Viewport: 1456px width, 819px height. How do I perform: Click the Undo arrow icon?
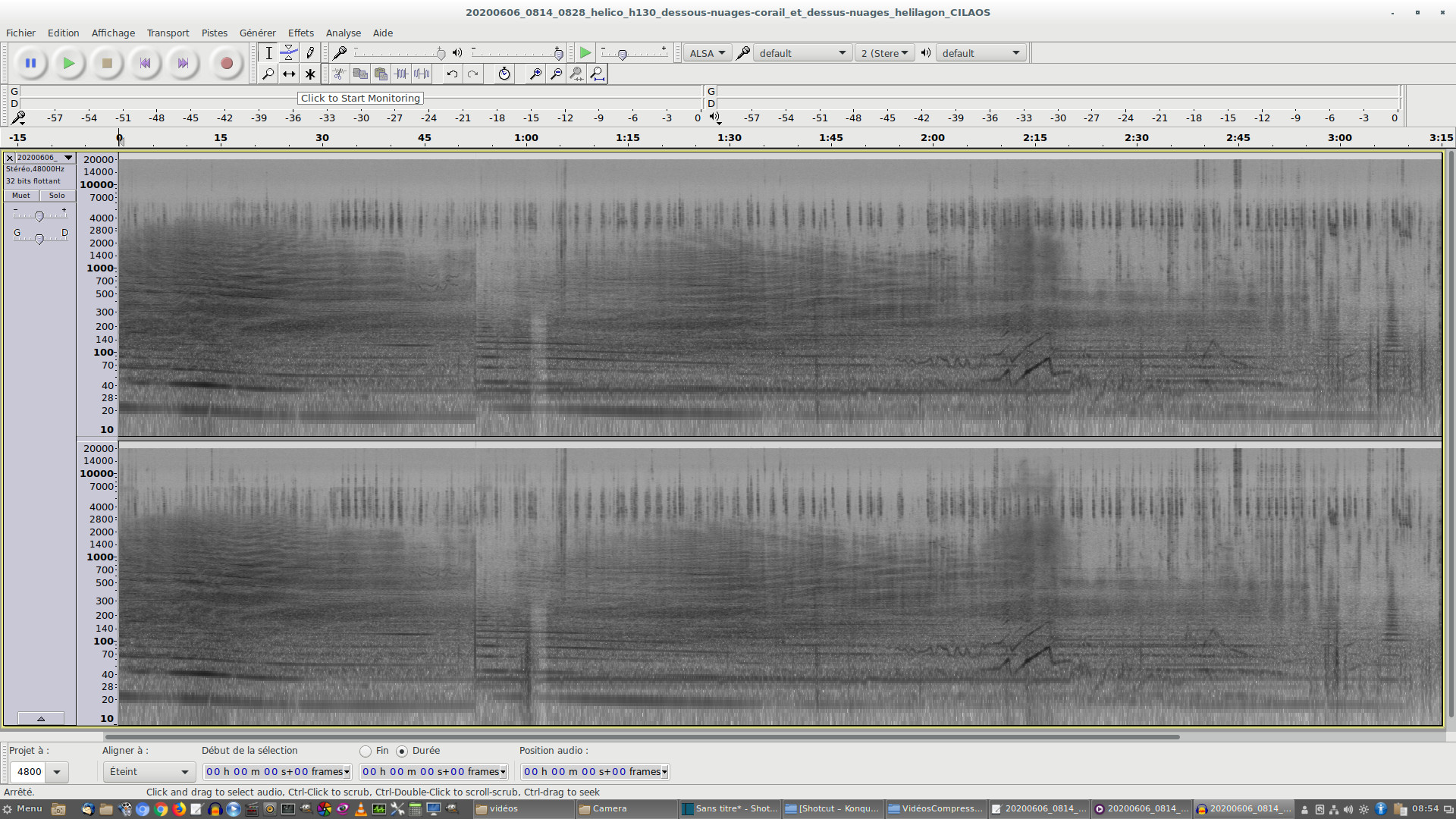pos(452,74)
